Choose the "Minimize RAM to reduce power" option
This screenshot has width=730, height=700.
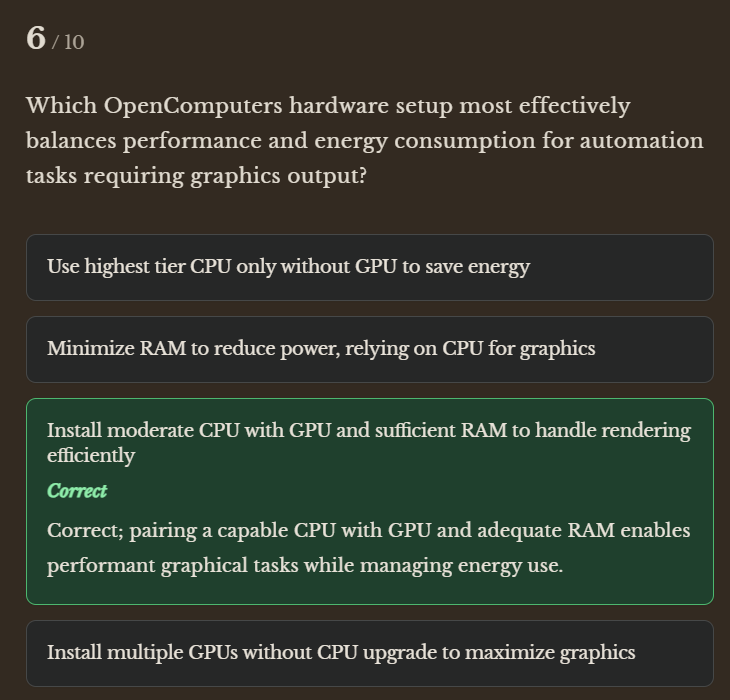click(320, 349)
